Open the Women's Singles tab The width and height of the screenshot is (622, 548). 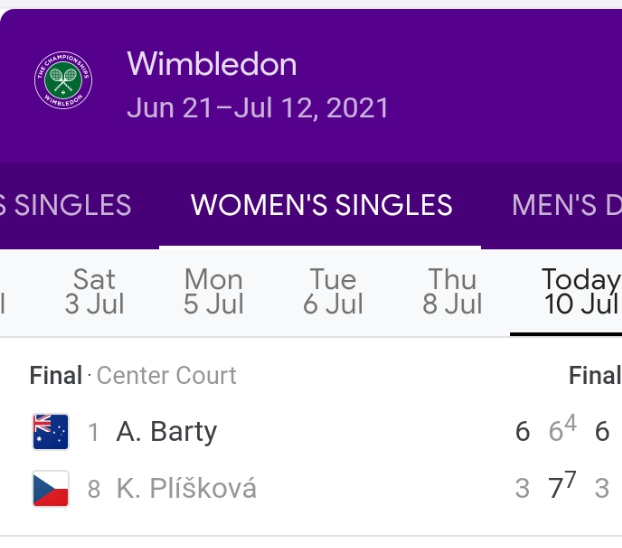pos(321,205)
